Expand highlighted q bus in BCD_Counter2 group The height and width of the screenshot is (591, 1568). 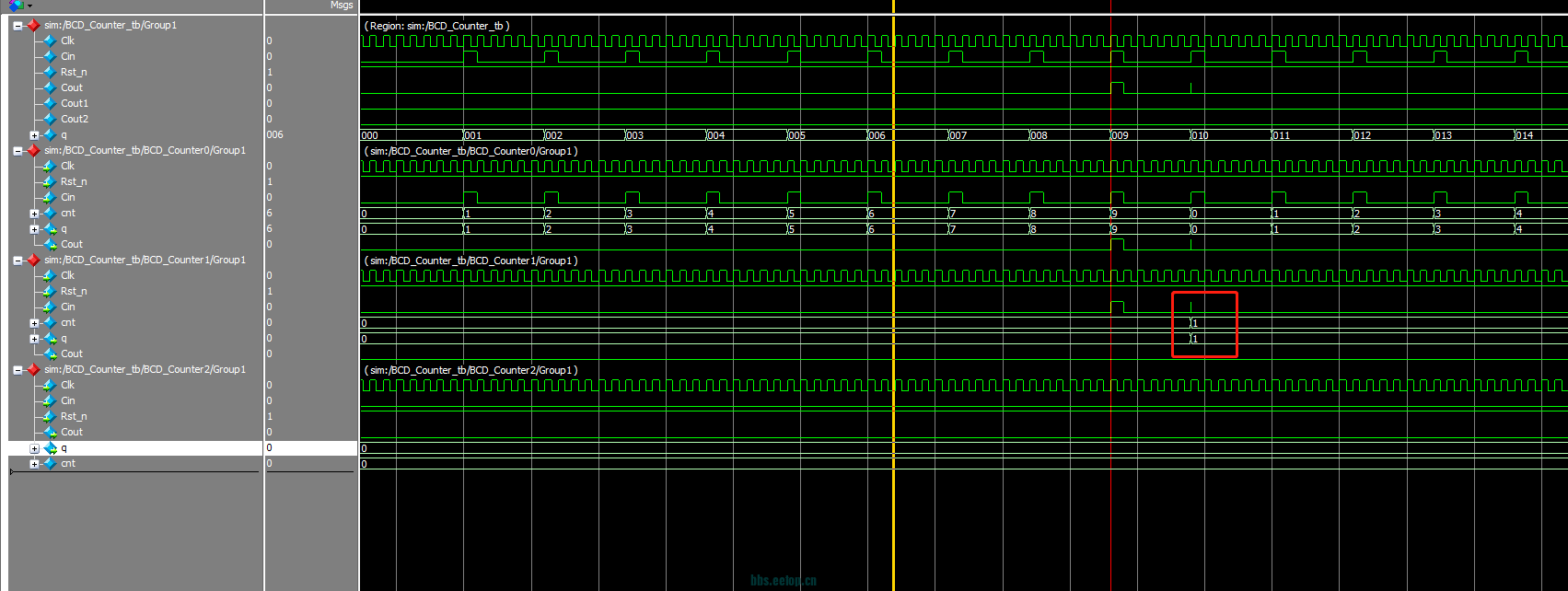coord(34,449)
